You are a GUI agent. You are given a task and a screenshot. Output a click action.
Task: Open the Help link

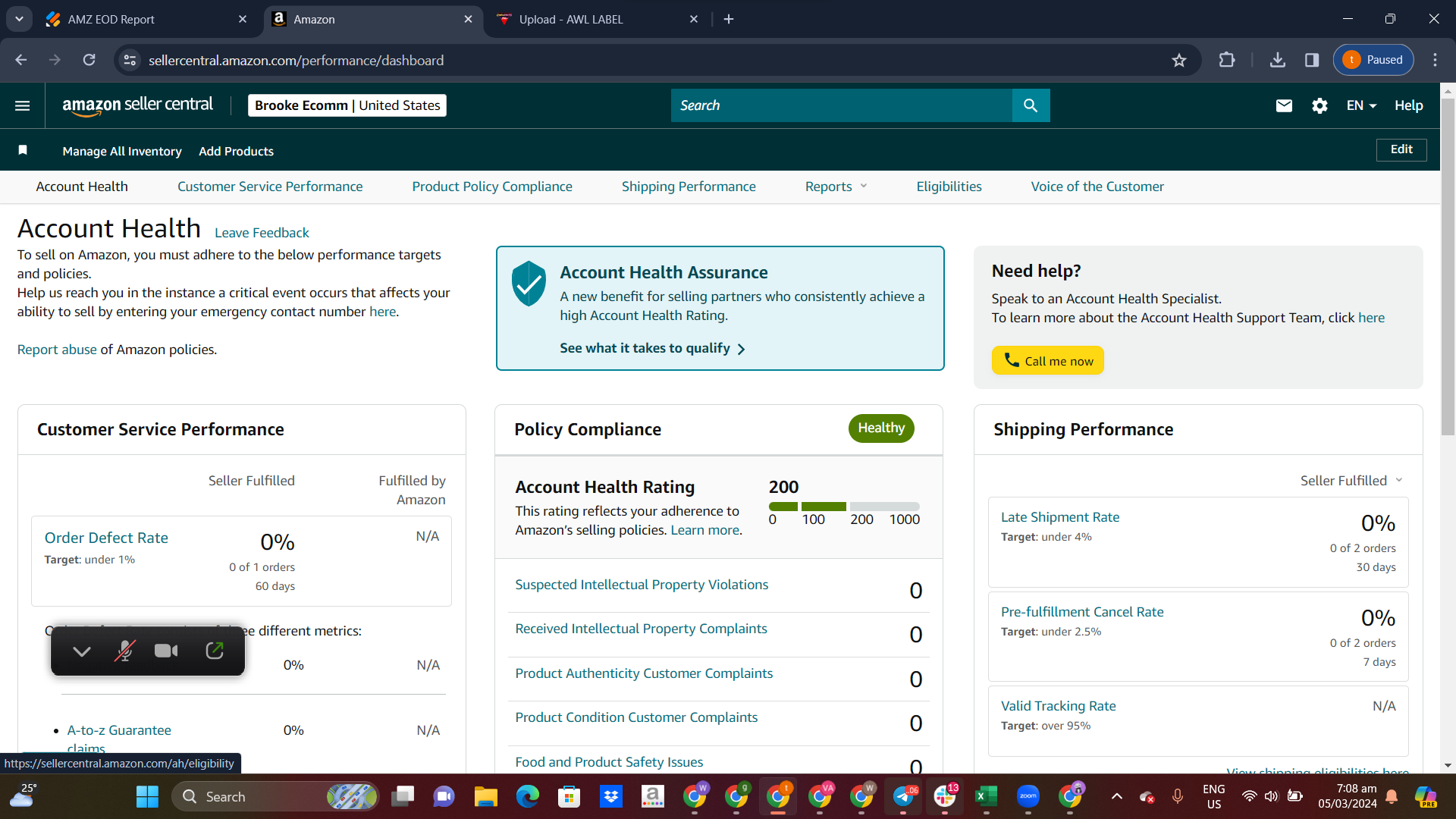click(x=1408, y=105)
